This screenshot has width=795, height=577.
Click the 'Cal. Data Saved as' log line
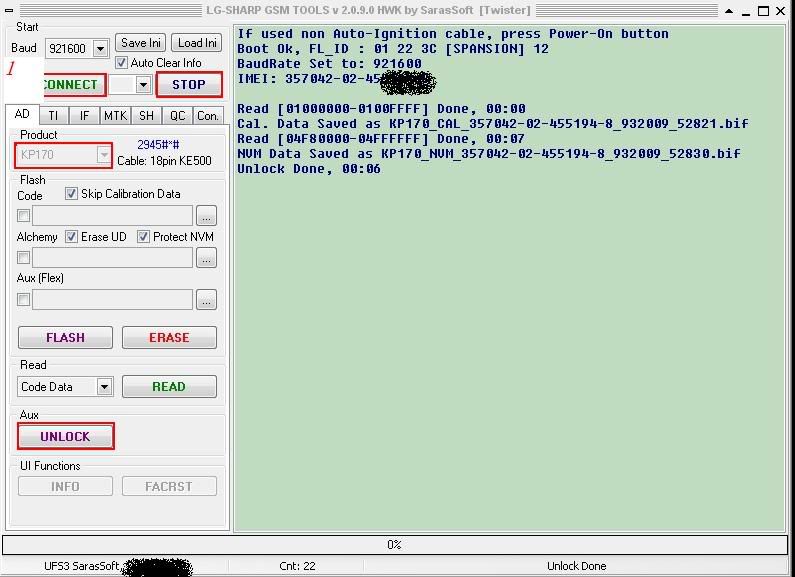pos(493,124)
